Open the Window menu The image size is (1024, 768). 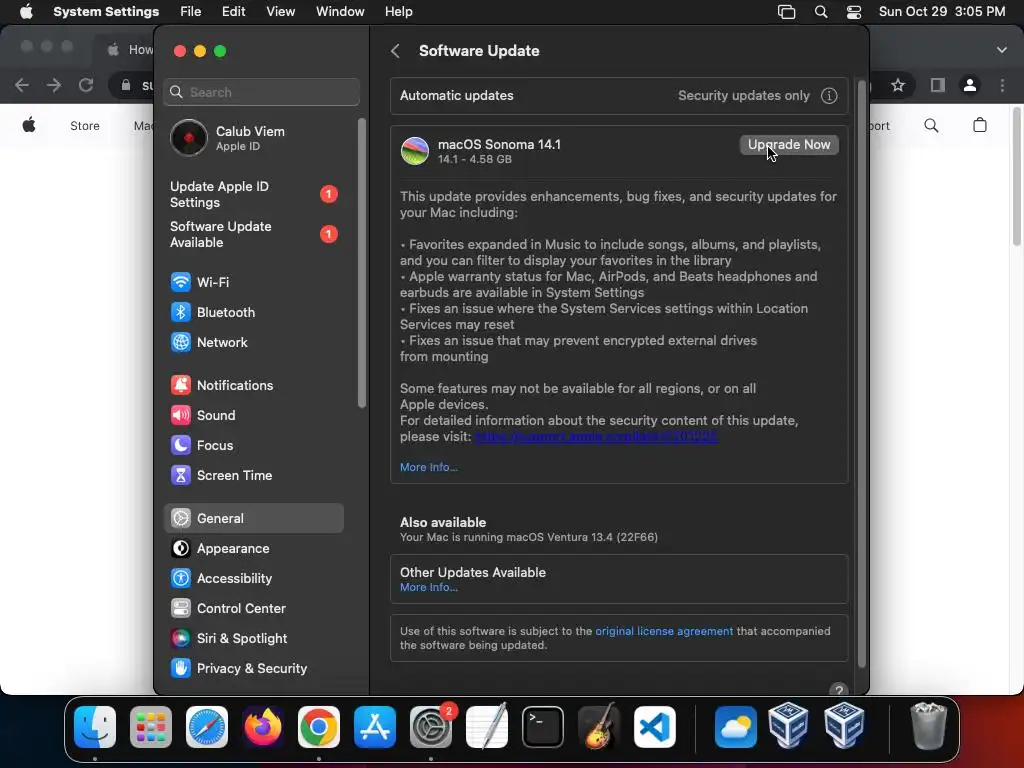tap(340, 12)
